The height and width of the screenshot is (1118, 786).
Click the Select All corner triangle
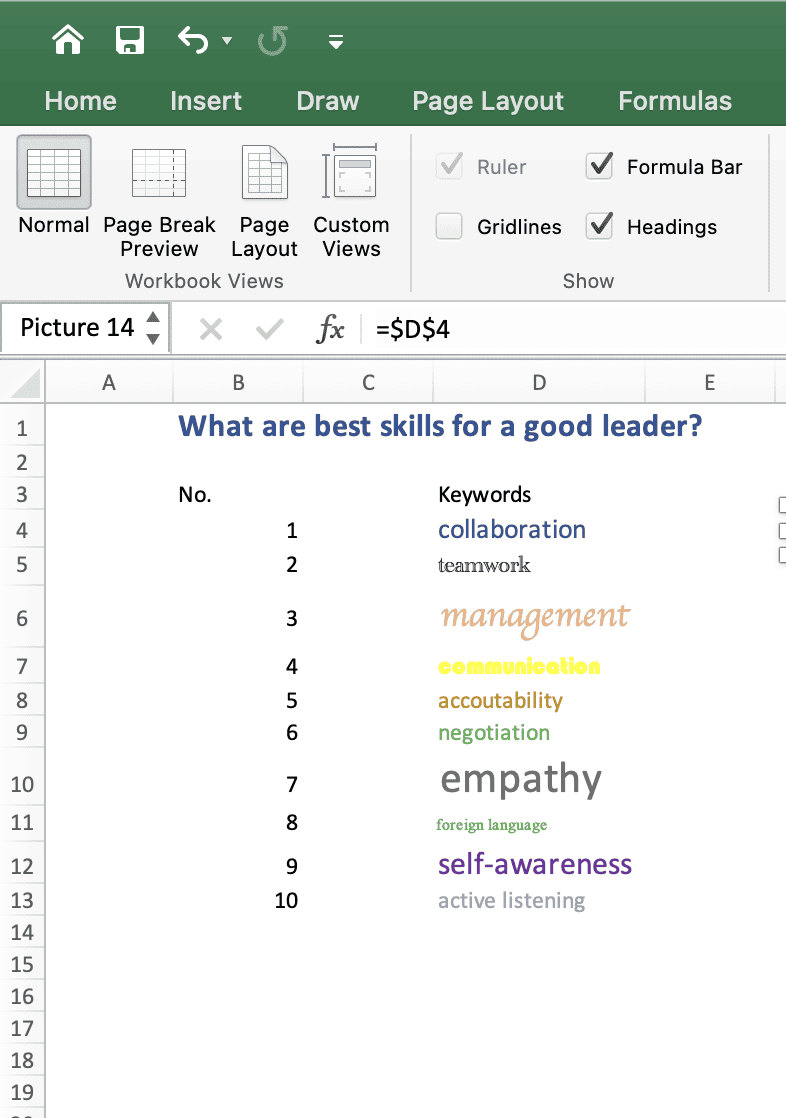pos(24,383)
